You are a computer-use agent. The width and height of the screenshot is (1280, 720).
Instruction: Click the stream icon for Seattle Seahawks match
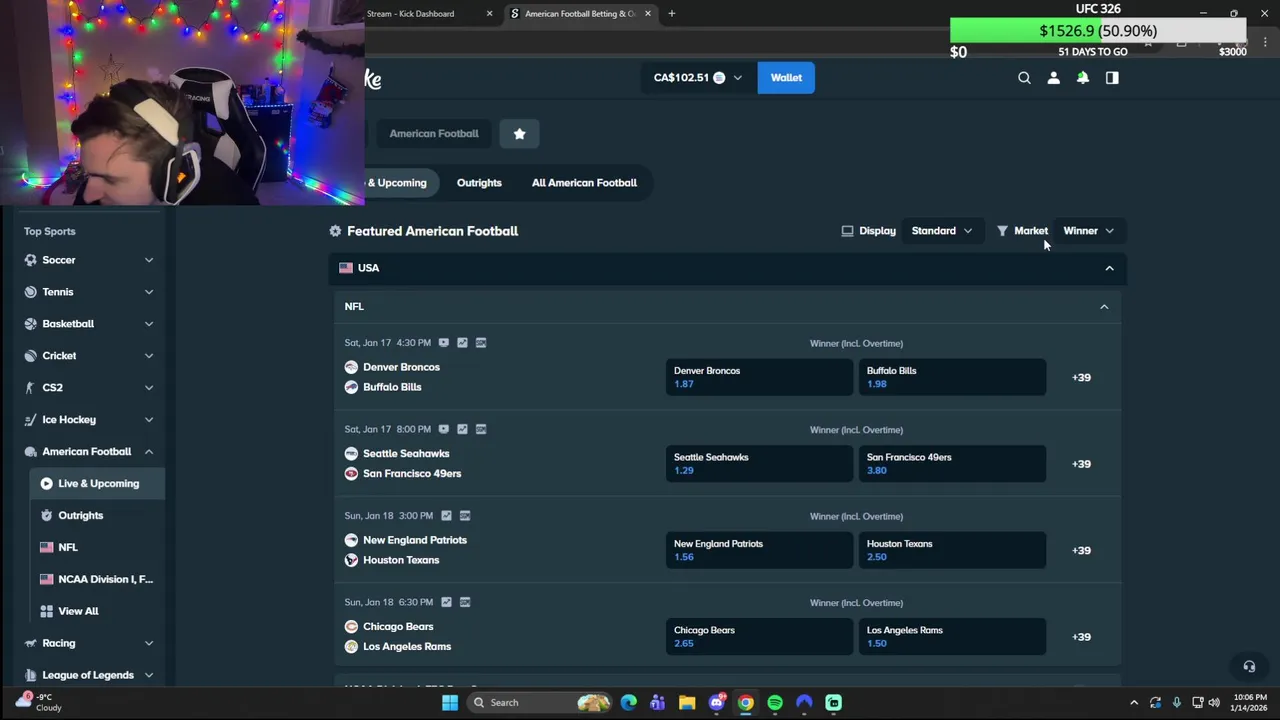[x=443, y=429]
